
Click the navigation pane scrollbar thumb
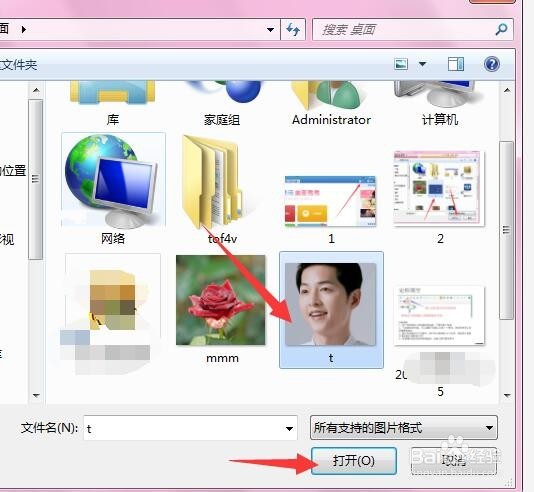point(35,179)
